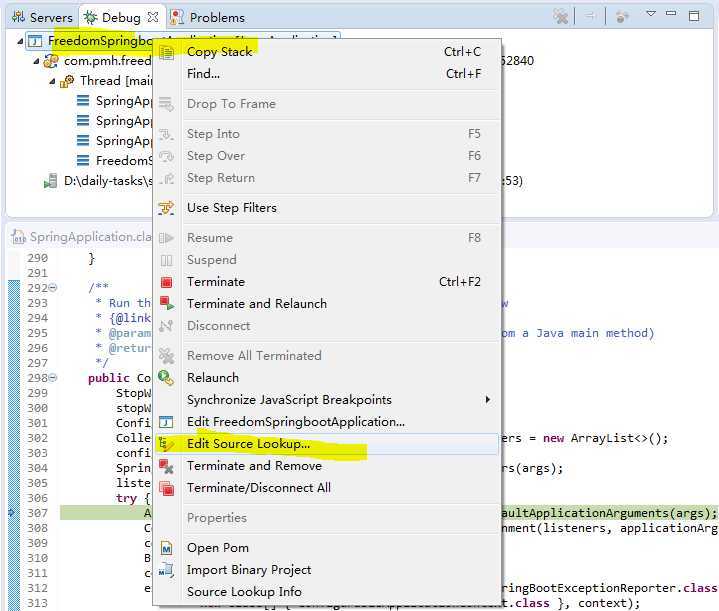This screenshot has height=611, width=719.
Task: Choose Terminate/Disconnect All entry
Action: point(327,488)
